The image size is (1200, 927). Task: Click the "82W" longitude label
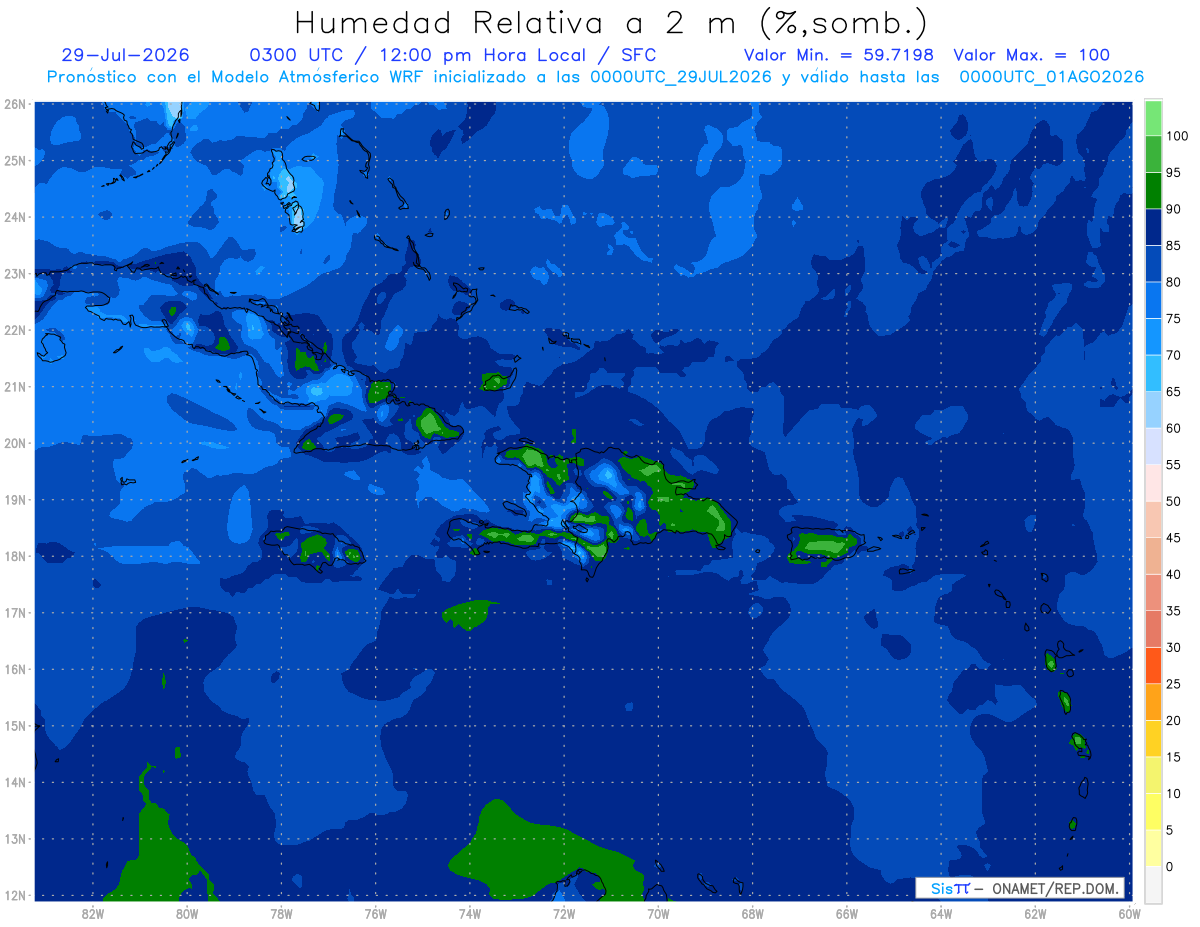click(93, 913)
